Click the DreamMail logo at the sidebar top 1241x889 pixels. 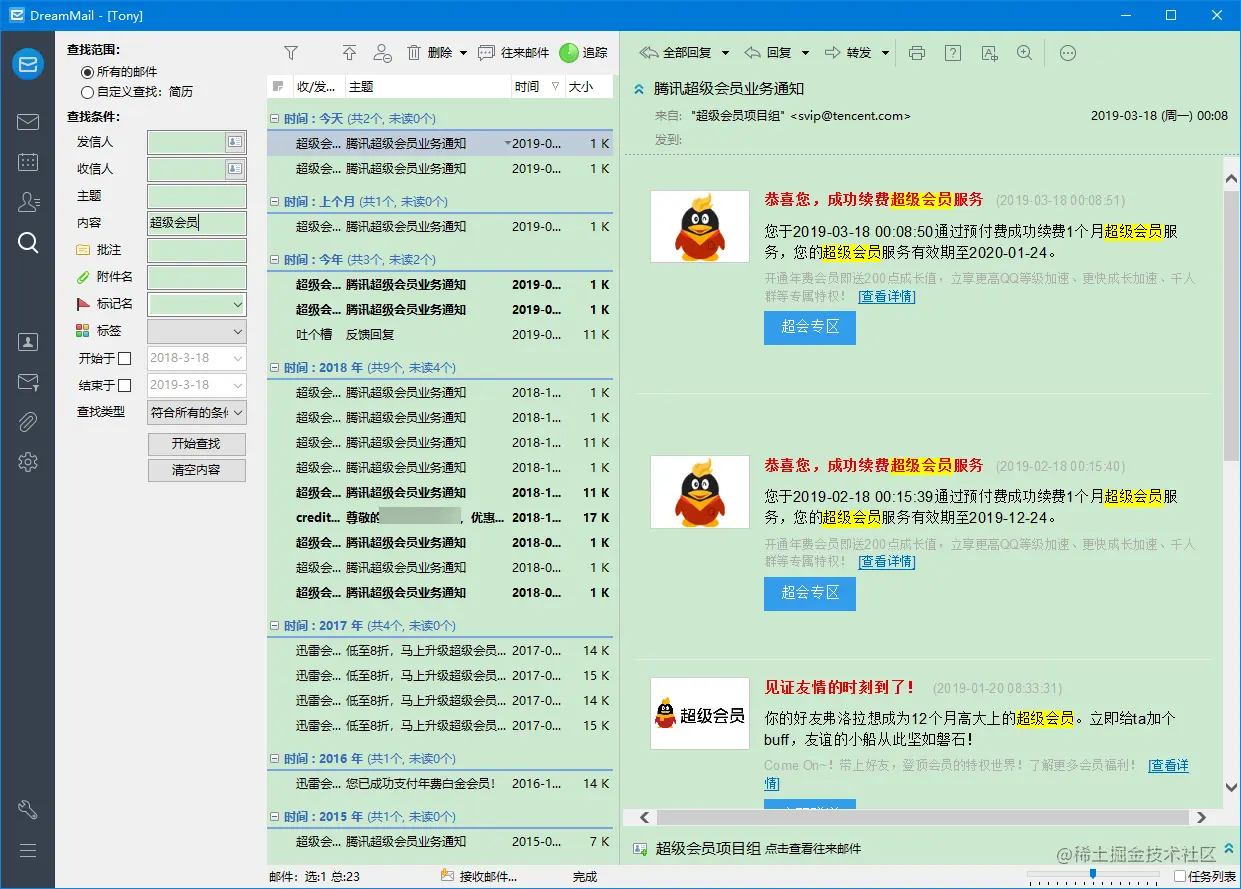[x=28, y=65]
